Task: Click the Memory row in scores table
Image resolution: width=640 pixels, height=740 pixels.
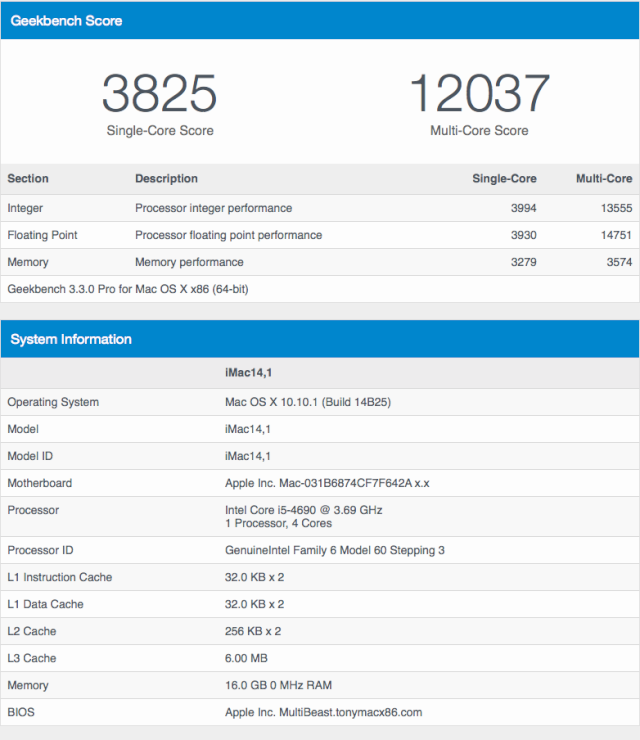Action: click(x=320, y=262)
